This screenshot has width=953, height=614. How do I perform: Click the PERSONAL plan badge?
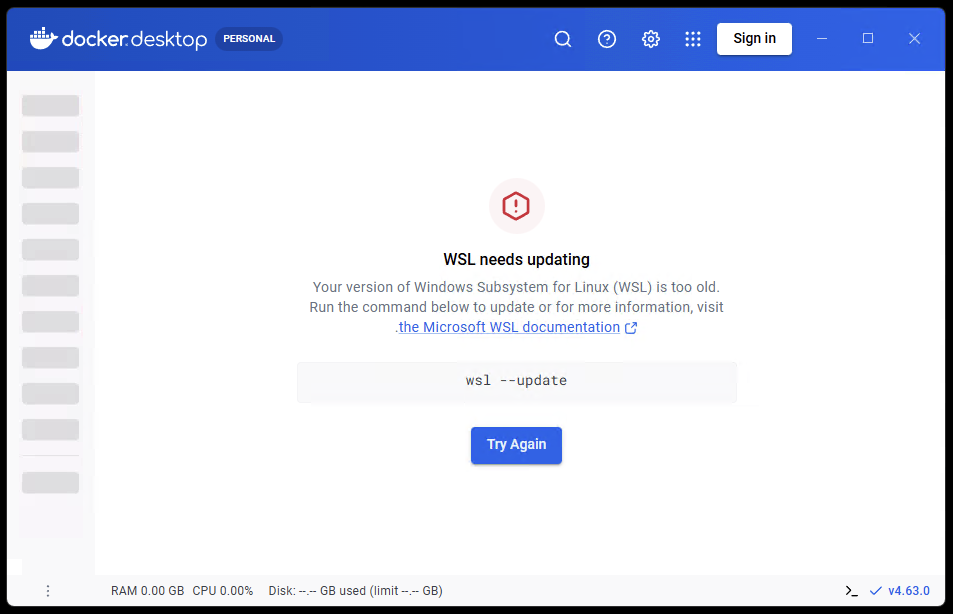(x=249, y=39)
